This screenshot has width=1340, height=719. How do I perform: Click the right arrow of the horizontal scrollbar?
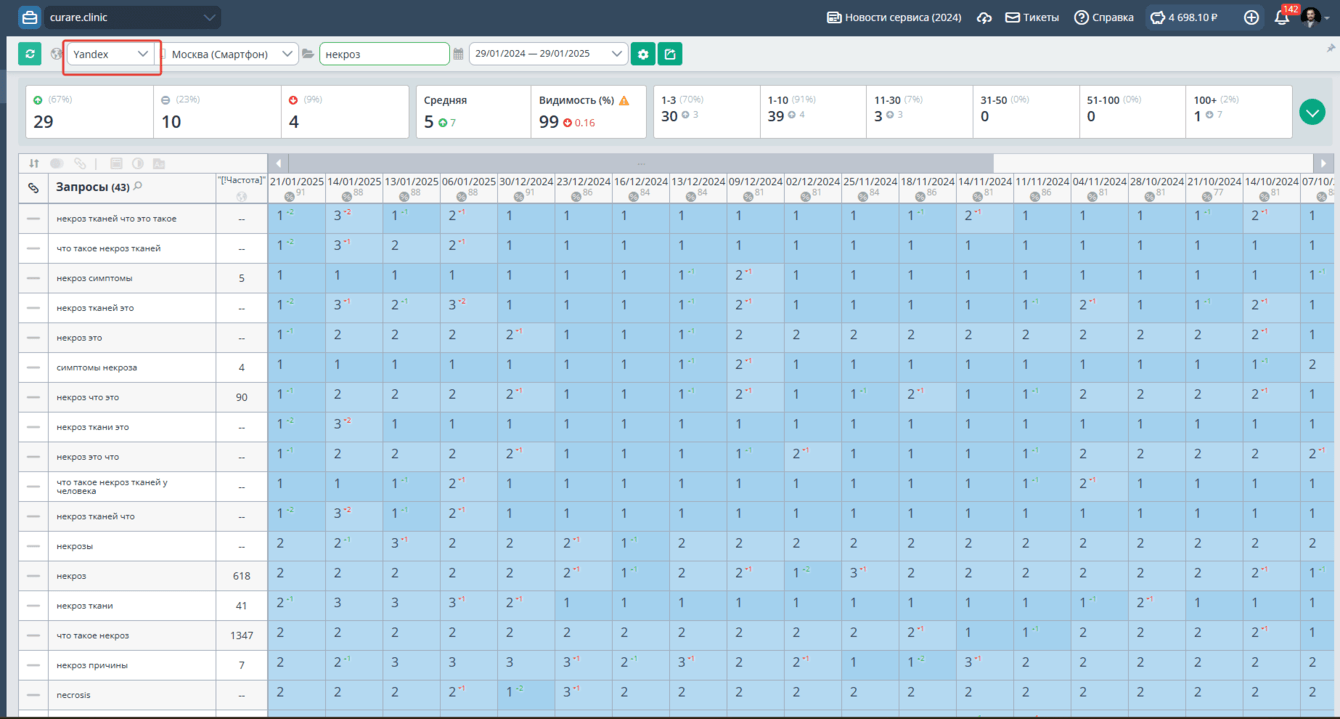1323,163
